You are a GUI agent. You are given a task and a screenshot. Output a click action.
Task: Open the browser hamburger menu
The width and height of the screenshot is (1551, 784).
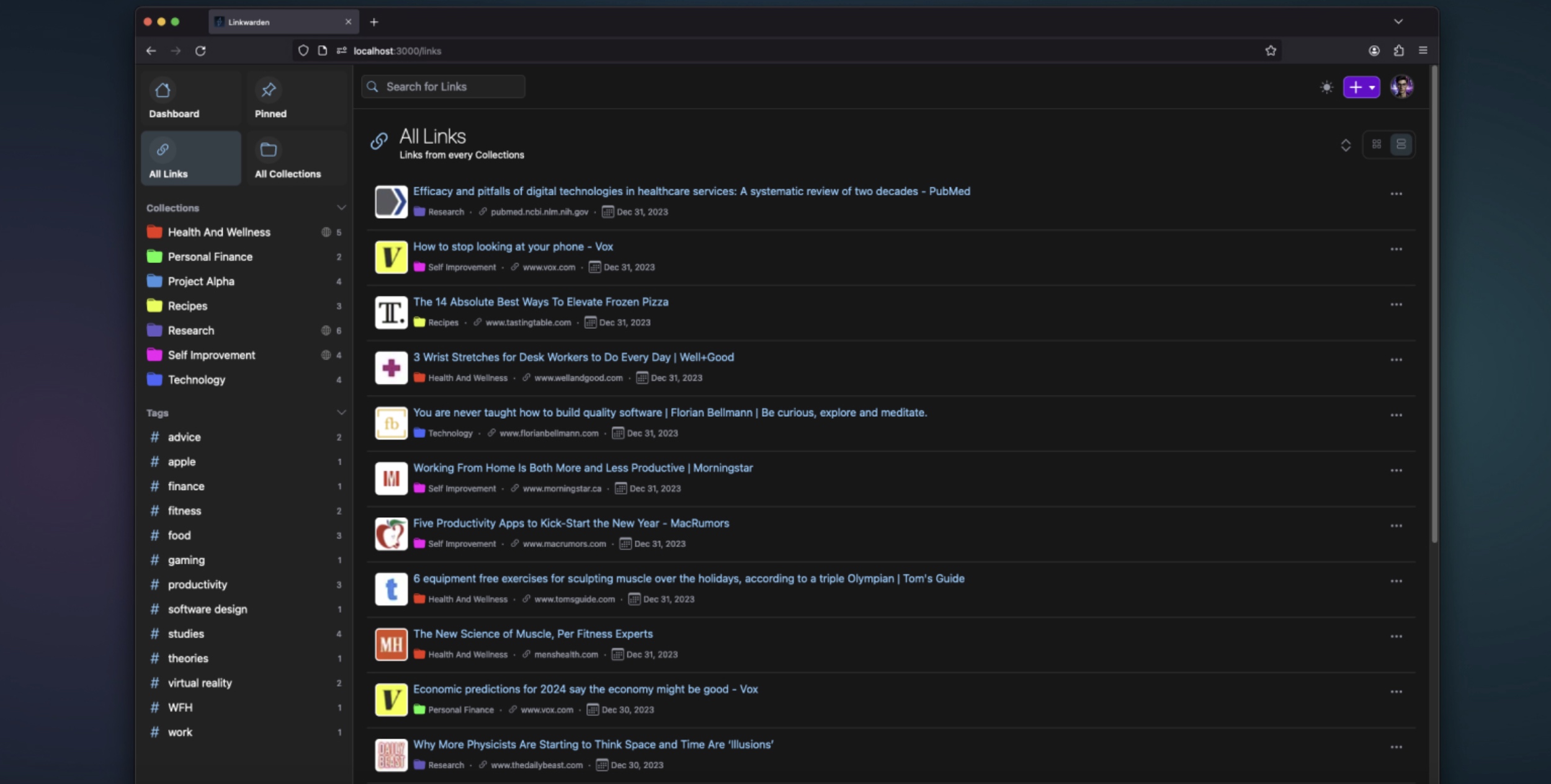pos(1423,51)
